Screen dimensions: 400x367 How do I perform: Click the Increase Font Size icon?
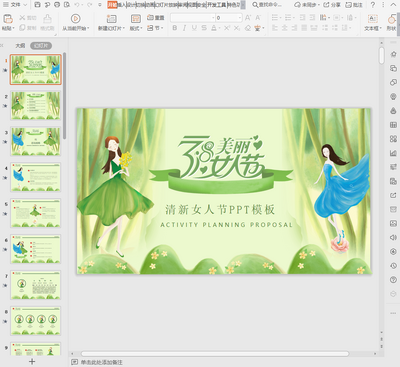pyautogui.click(x=248, y=18)
